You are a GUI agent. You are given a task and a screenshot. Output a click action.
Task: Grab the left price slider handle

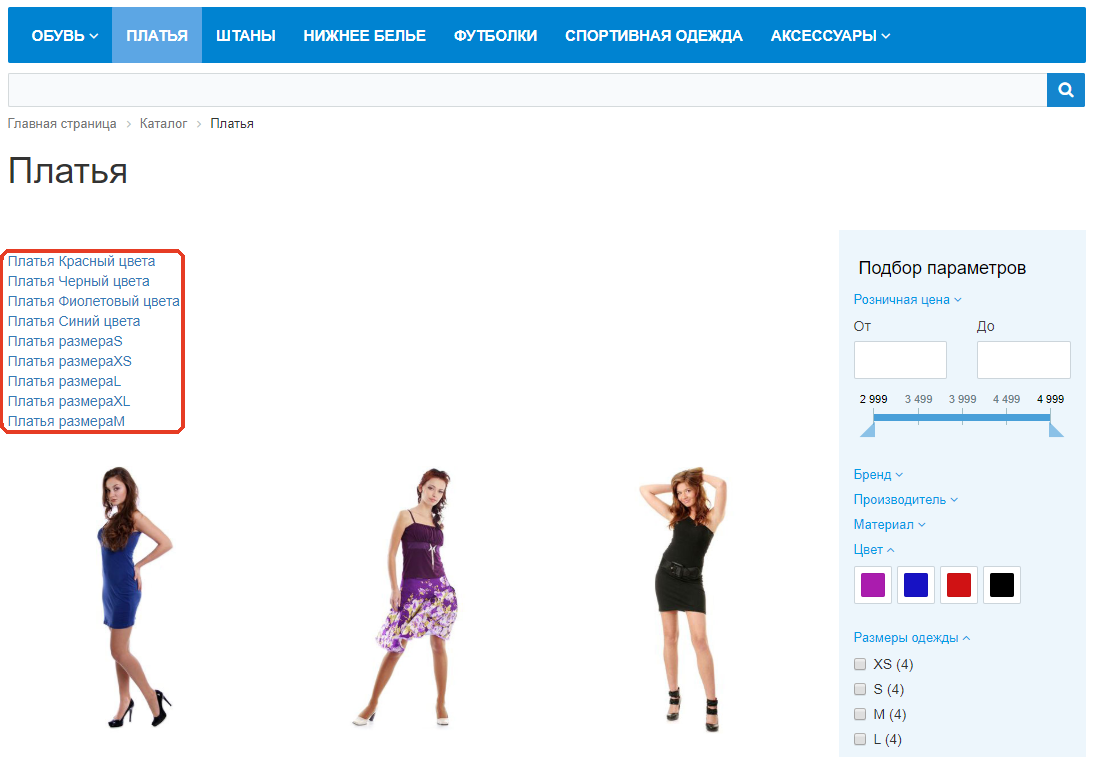(868, 429)
